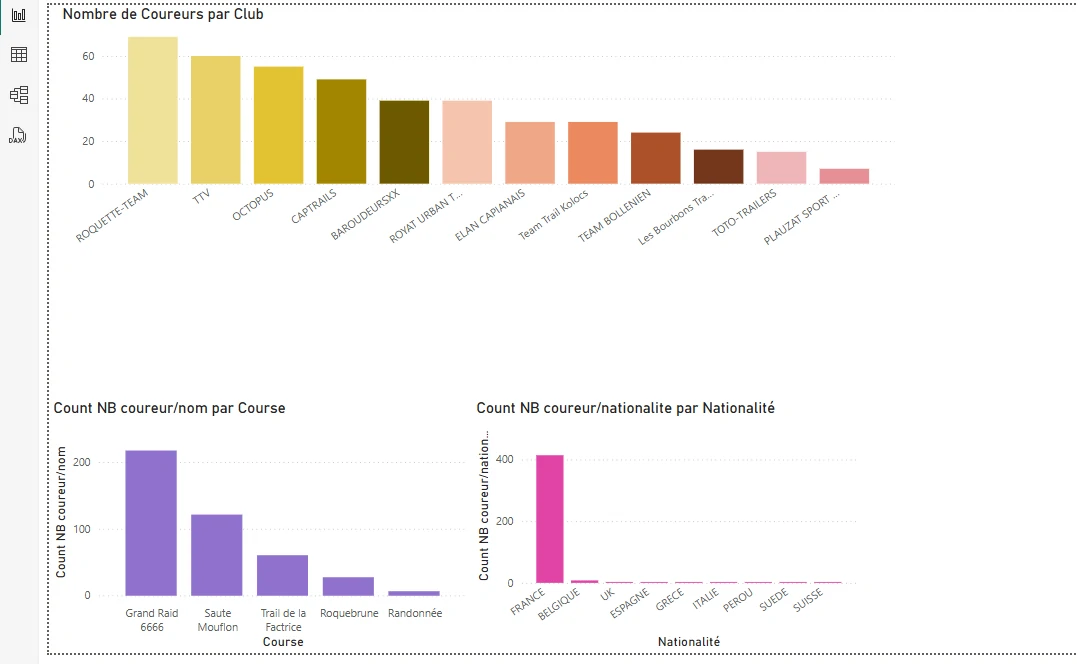Click the CAPTRAILS bar
This screenshot has width=1077, height=664.
click(x=342, y=132)
